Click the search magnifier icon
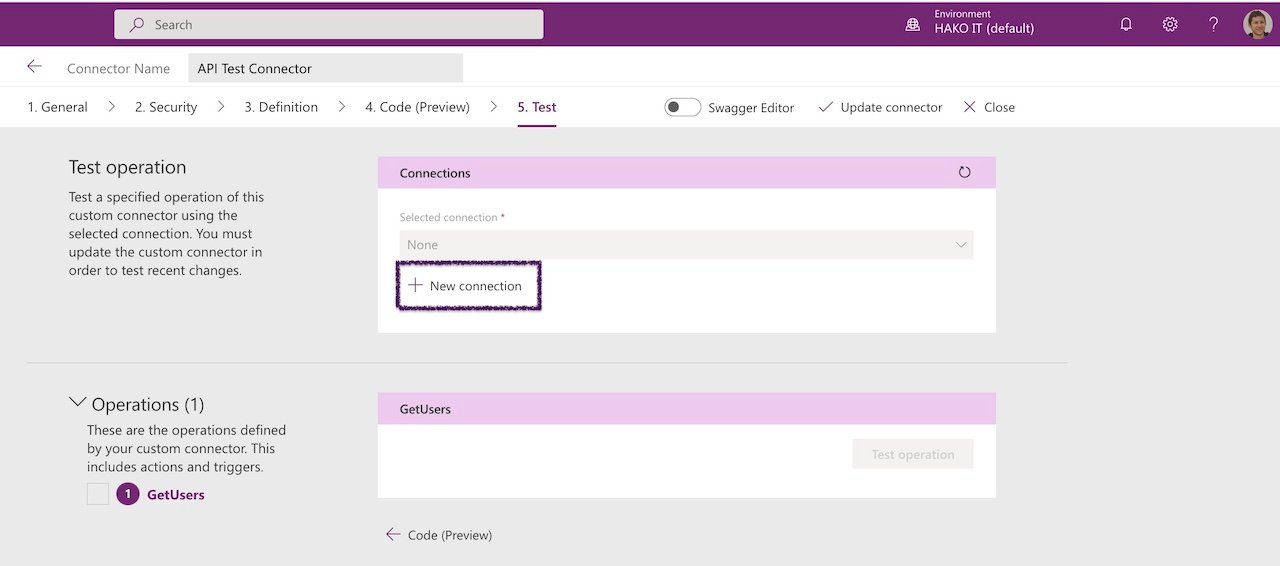1280x566 pixels. [137, 25]
